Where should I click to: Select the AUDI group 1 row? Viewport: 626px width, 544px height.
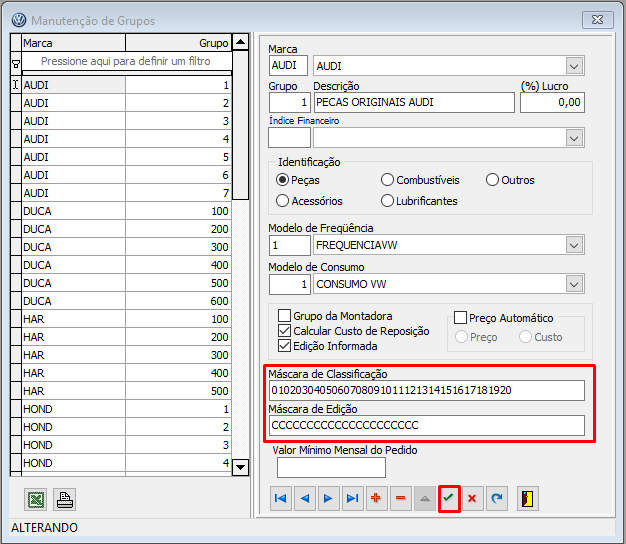click(x=127, y=85)
